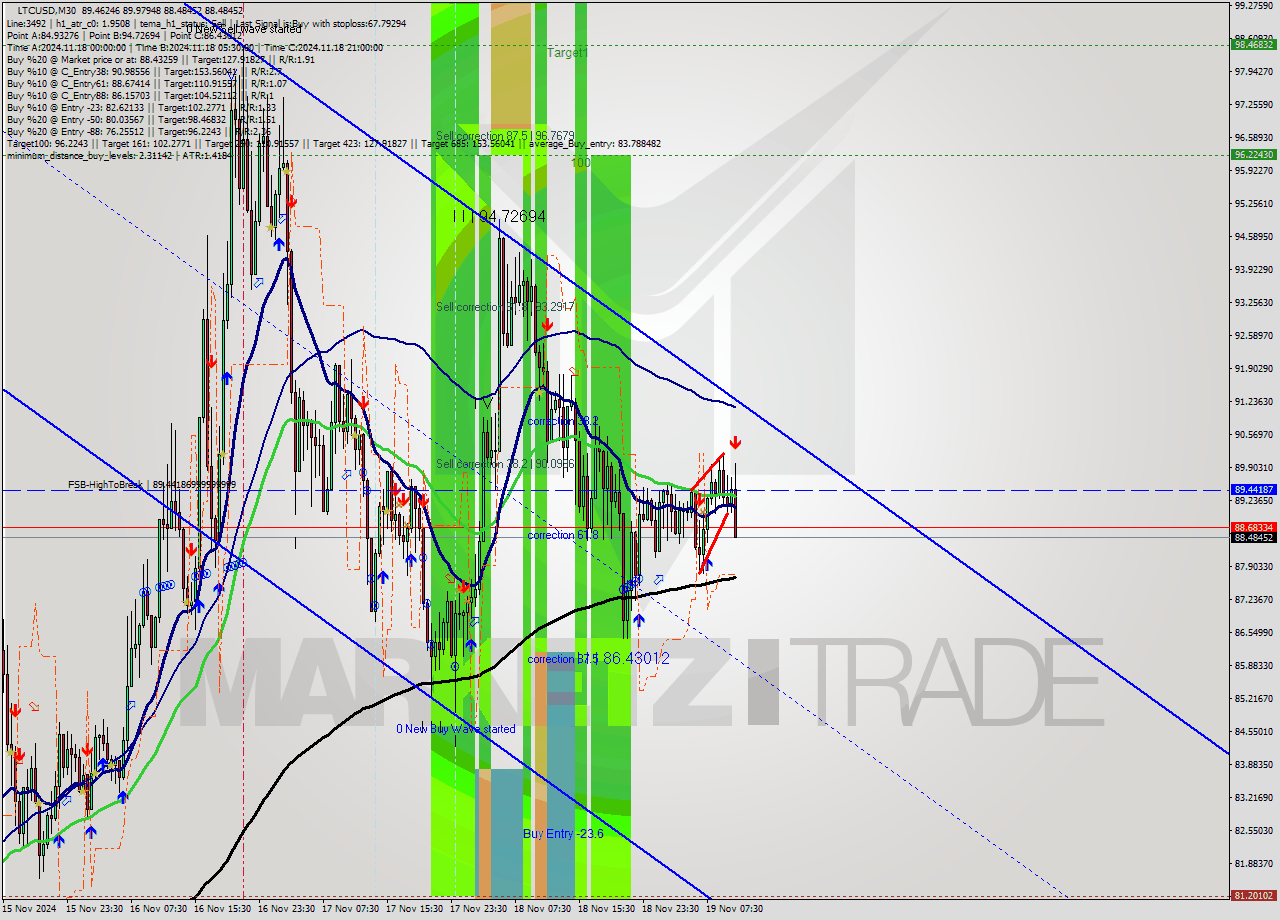Screen dimensions: 1280x920
Task: Click the '18 Nov 23:30' time axis label
Action: 670,909
